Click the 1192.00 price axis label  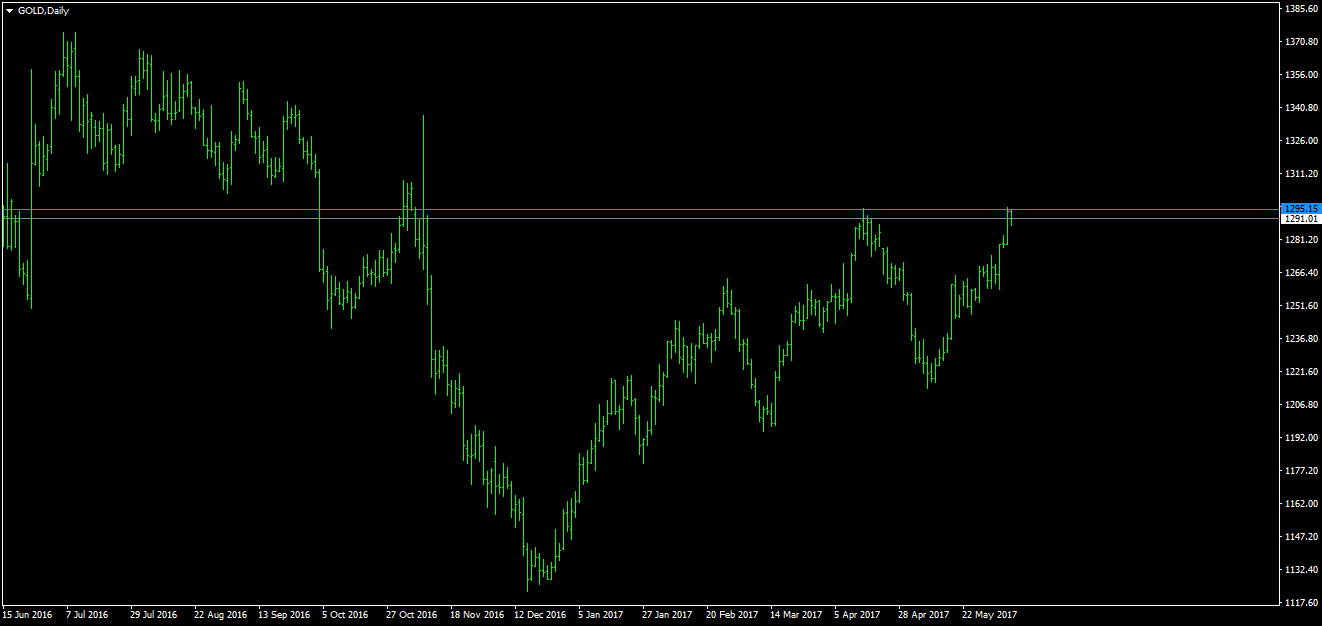click(1302, 438)
